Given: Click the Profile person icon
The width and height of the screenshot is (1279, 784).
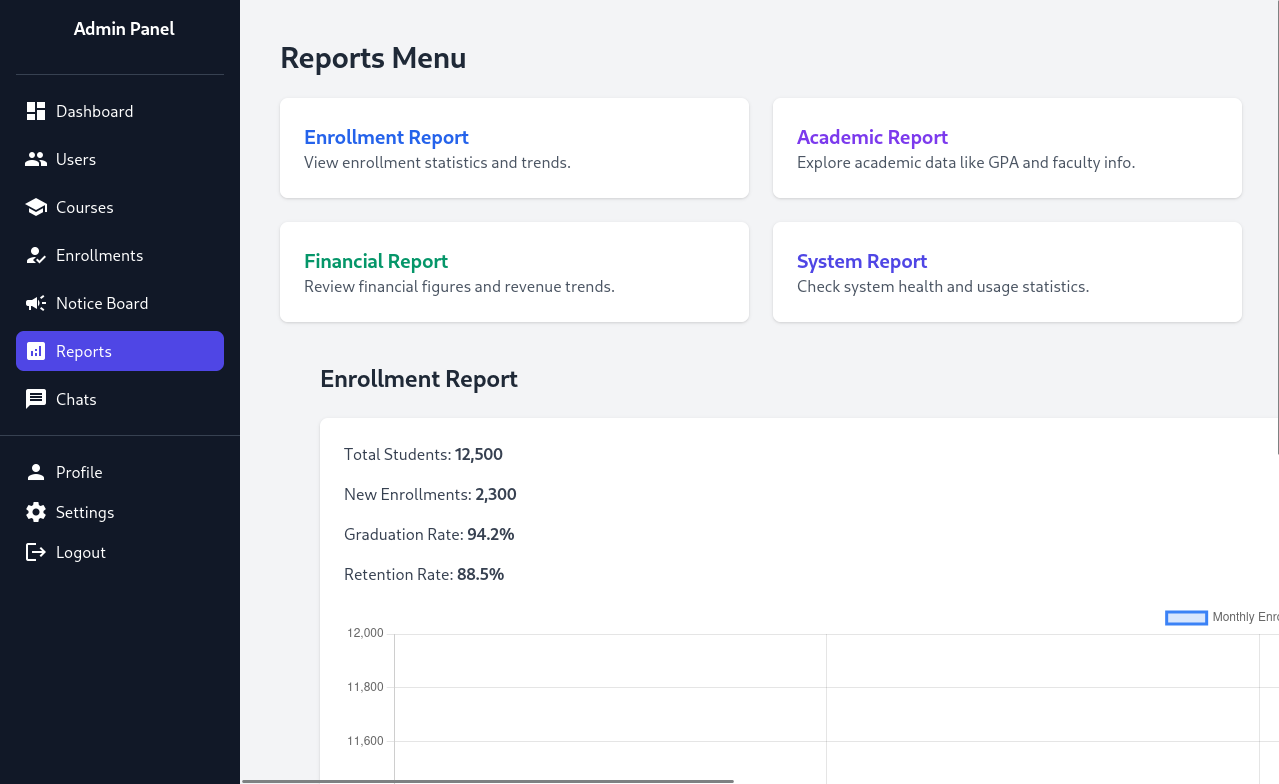Looking at the screenshot, I should pos(36,471).
